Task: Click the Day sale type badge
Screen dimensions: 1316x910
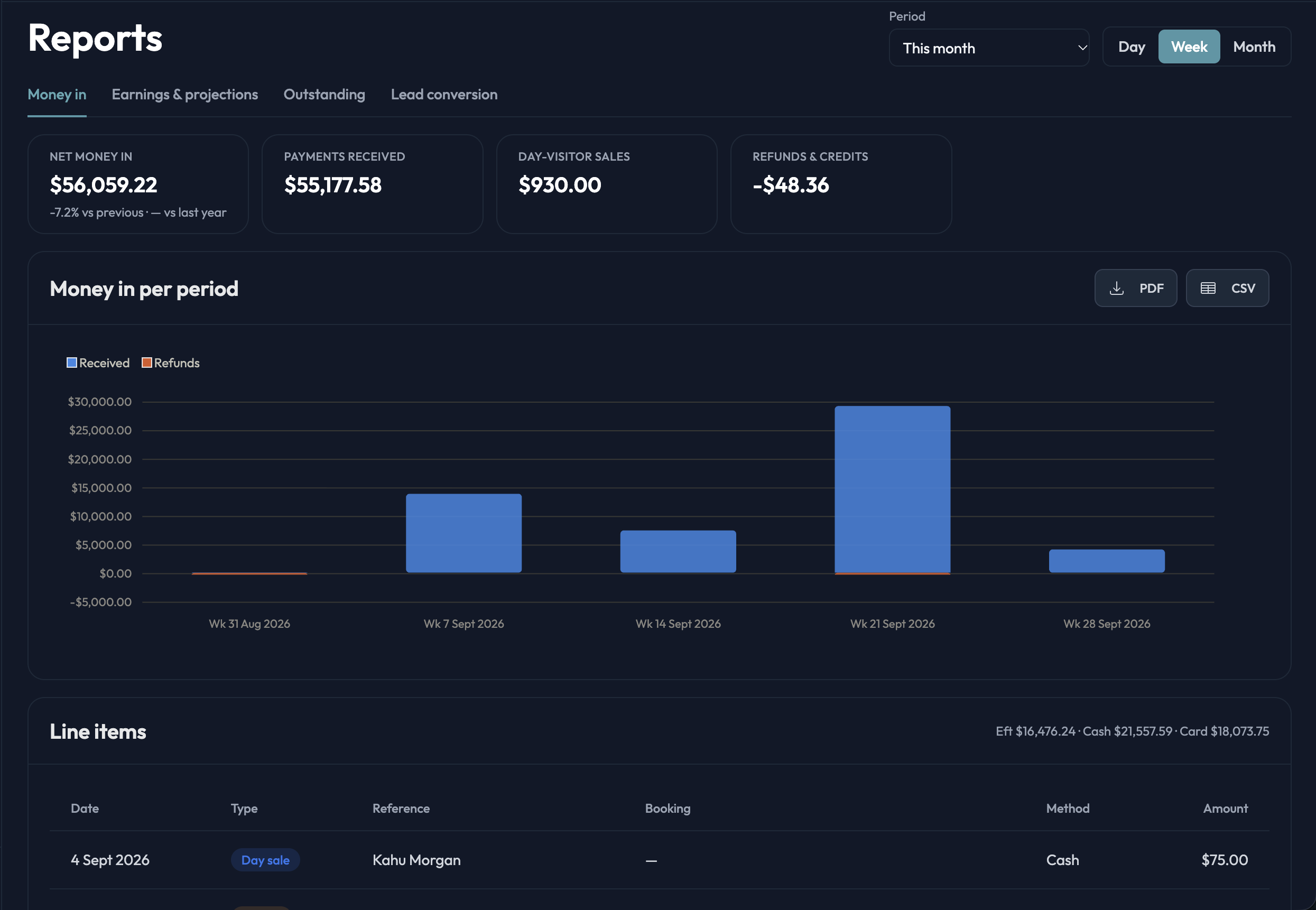Action: (265, 860)
